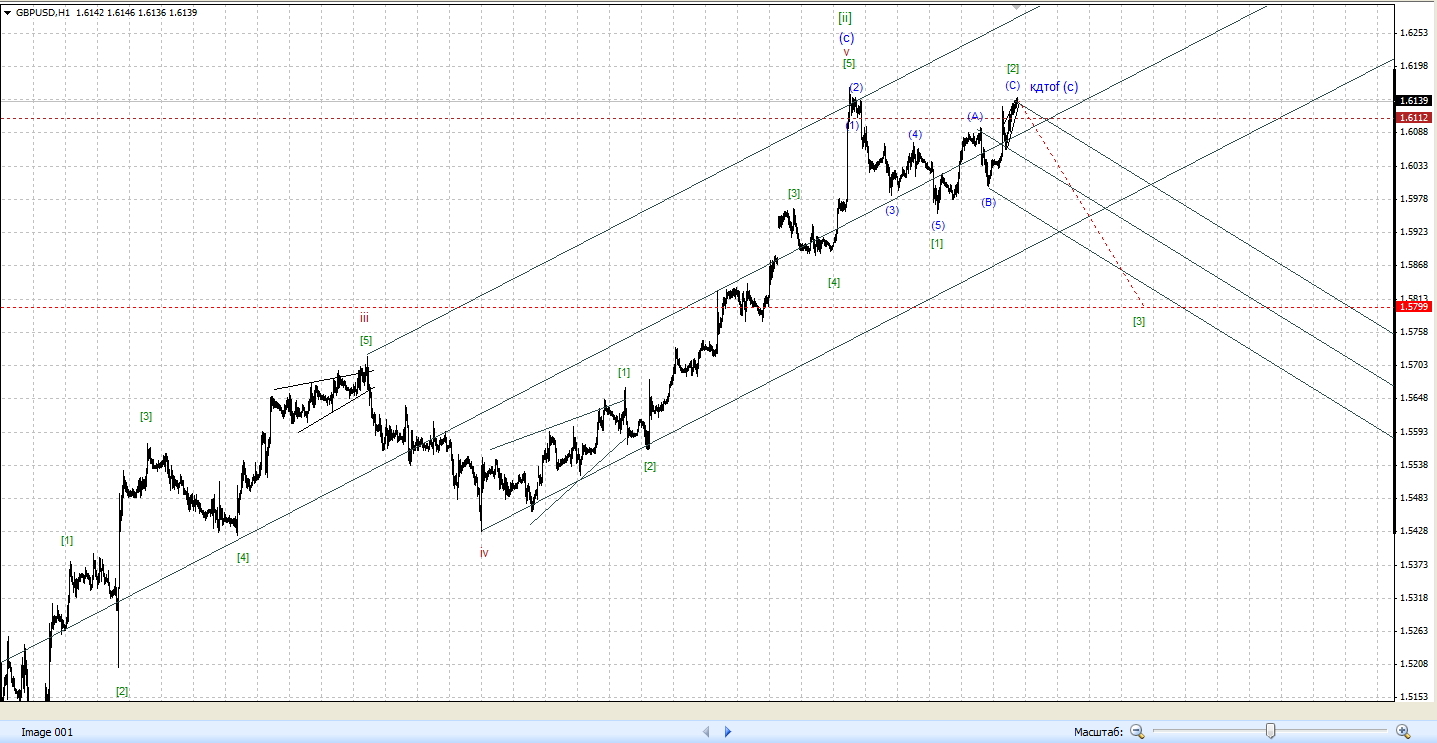1437x743 pixels.
Task: Click the 'кдтof (c)' annotation
Action: coord(1054,87)
